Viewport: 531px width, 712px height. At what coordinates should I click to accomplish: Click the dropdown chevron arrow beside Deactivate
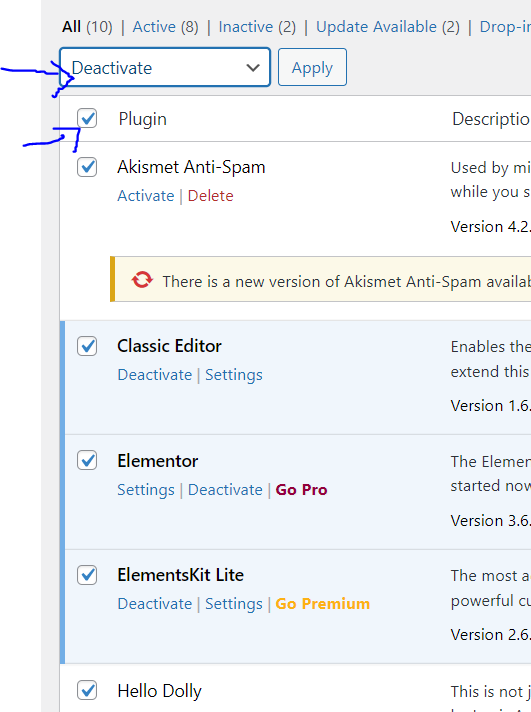pos(253,68)
